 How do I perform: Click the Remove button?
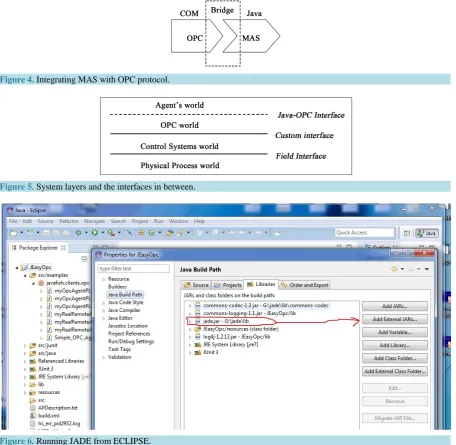[395, 401]
